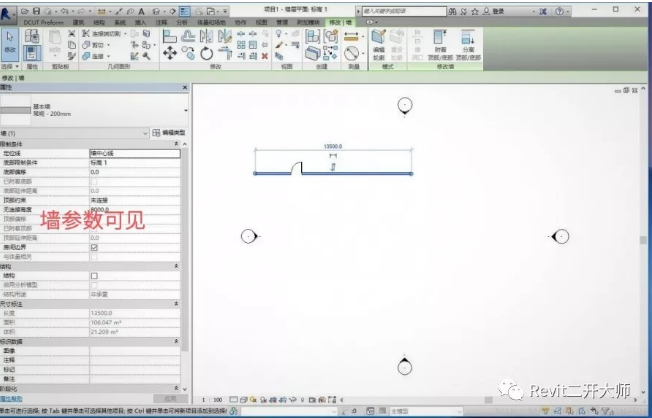652x418 pixels.
Task: Toggle the Properties palette ribbon button
Action: click(x=32, y=53)
